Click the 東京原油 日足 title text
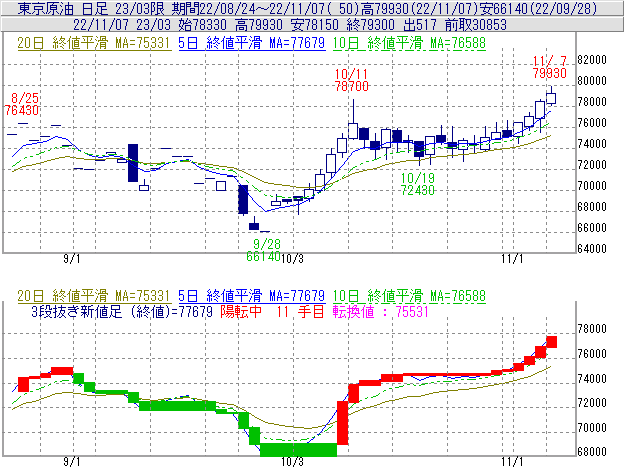624x475 pixels. coord(61,8)
